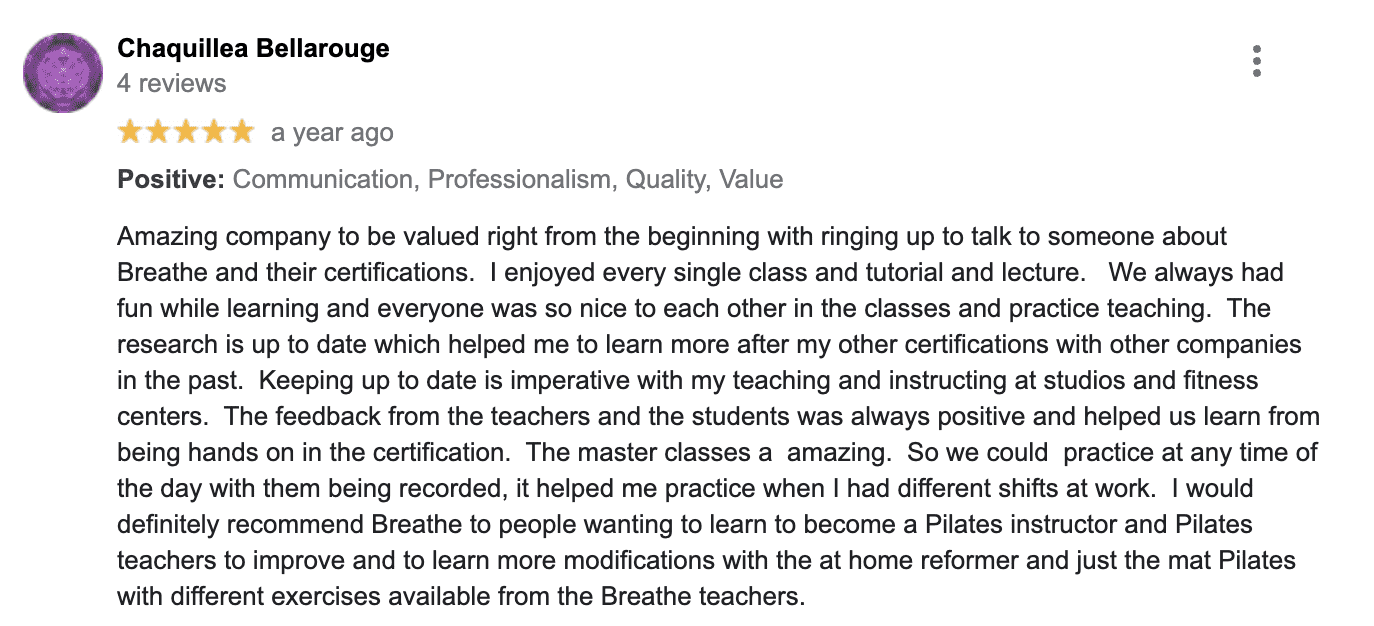The width and height of the screenshot is (1374, 626).
Task: Click the "a year ago" timestamp
Action: coord(332,133)
